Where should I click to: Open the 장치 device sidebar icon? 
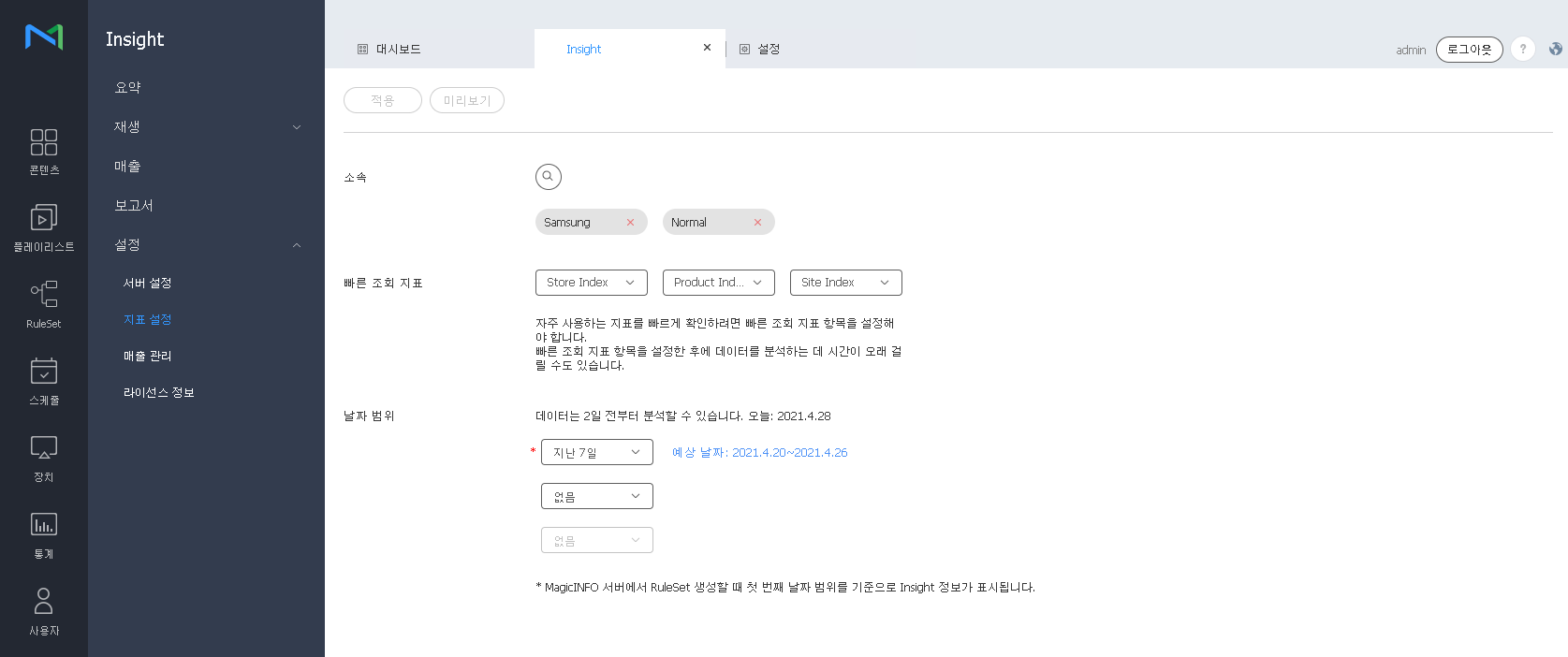(x=43, y=459)
